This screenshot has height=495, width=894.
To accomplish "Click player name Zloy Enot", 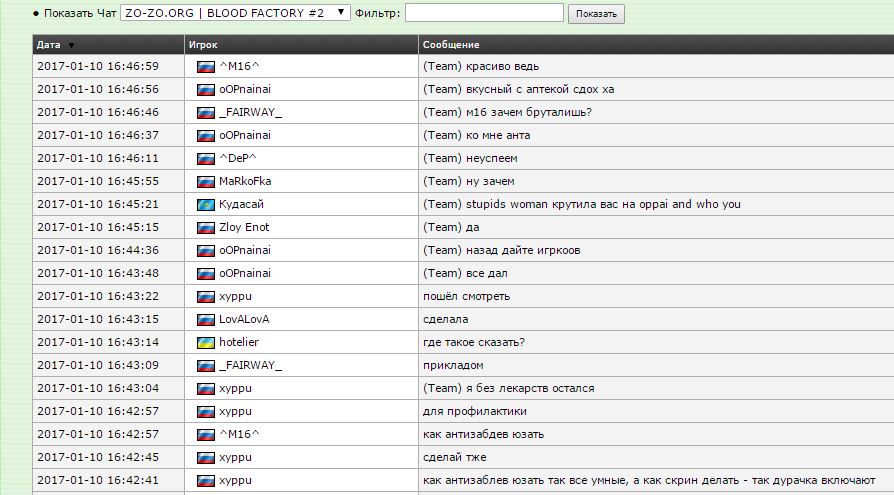I will coord(244,227).
